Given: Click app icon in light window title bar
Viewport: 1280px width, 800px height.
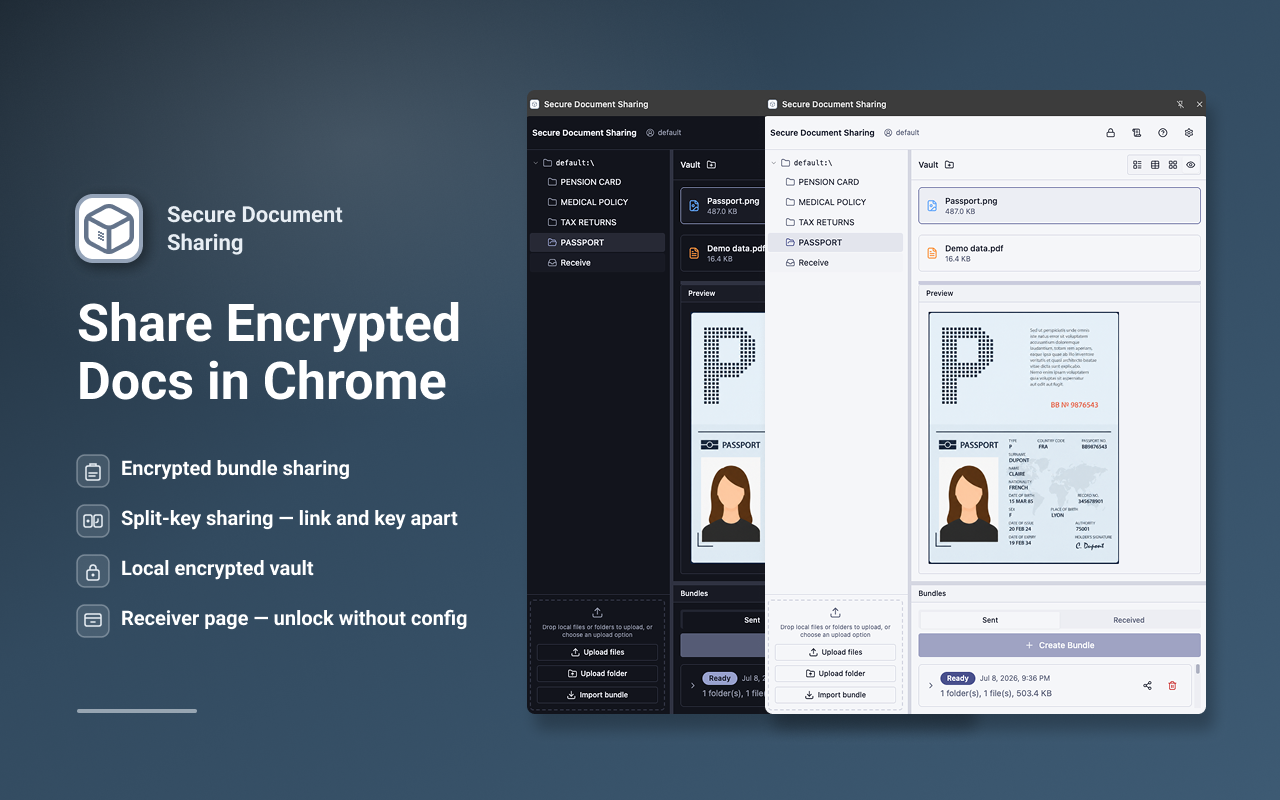Looking at the screenshot, I should [773, 104].
